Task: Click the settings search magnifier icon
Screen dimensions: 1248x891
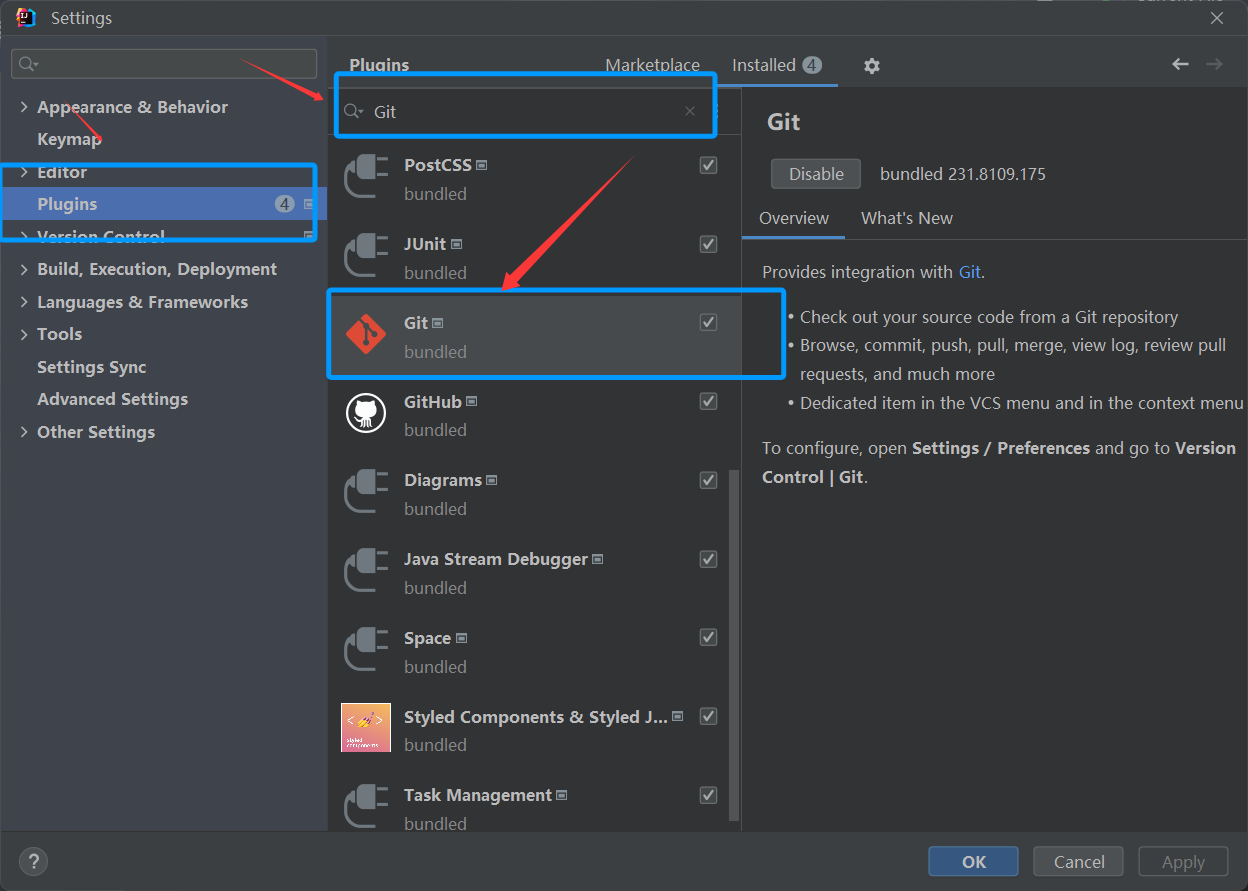Action: 28,64
